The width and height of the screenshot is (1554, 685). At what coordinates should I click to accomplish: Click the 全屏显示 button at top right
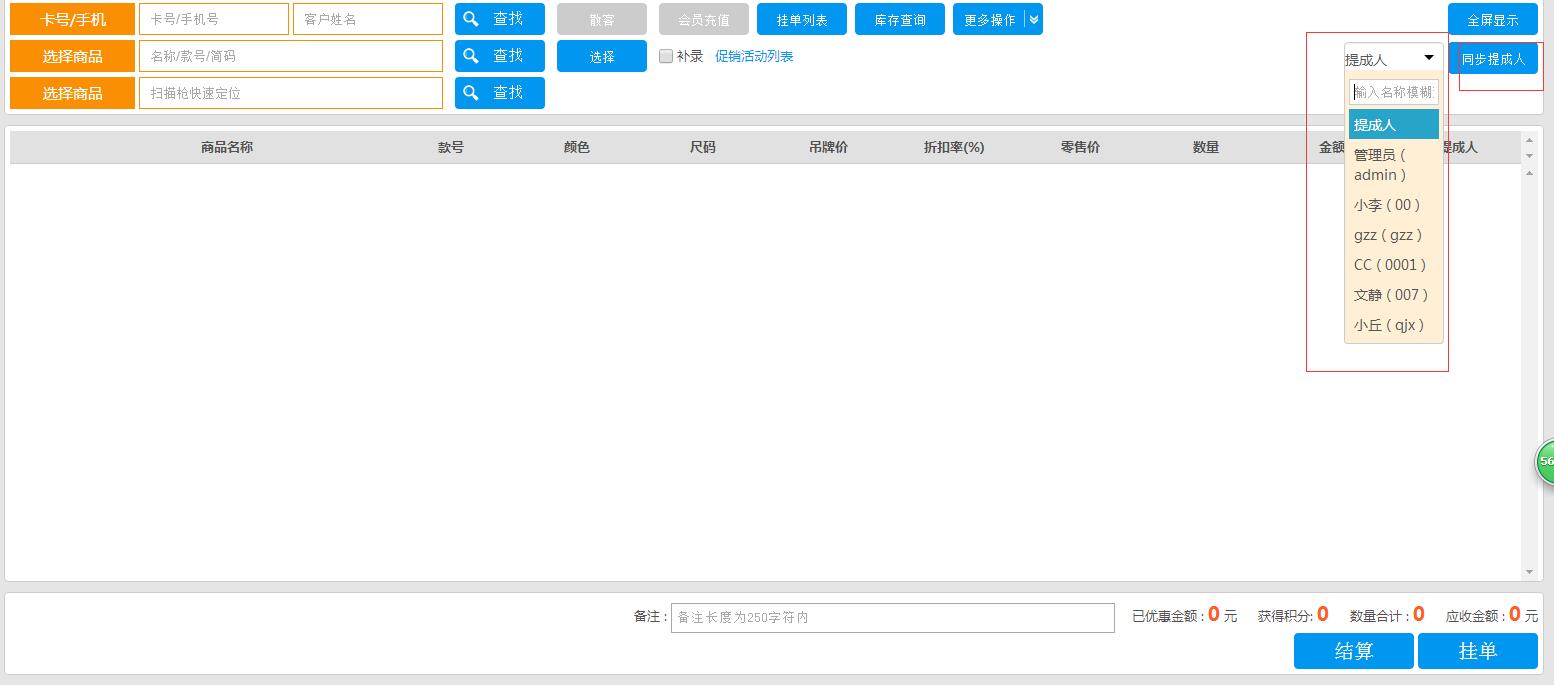click(1492, 18)
